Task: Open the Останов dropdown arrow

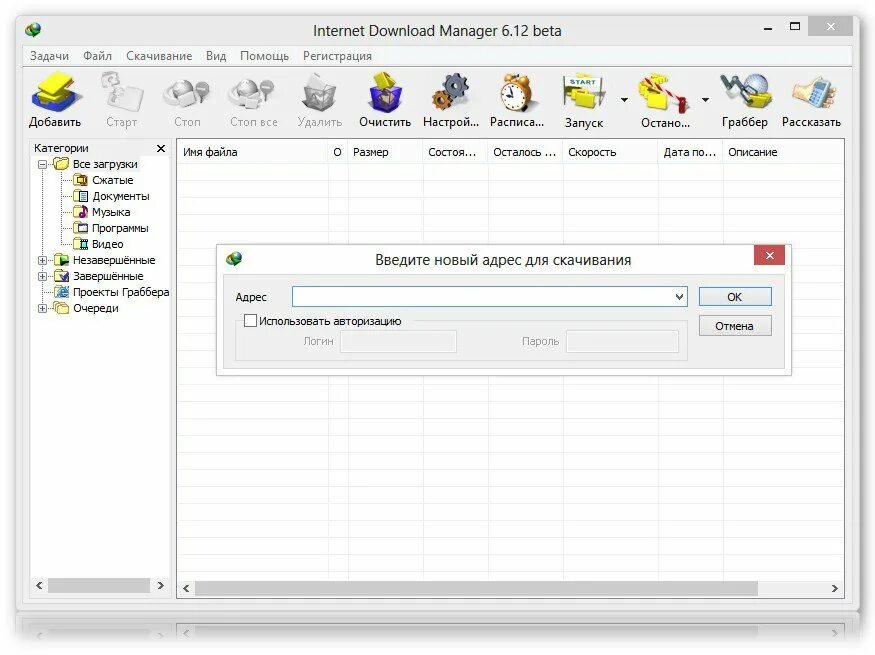Action: coord(705,99)
